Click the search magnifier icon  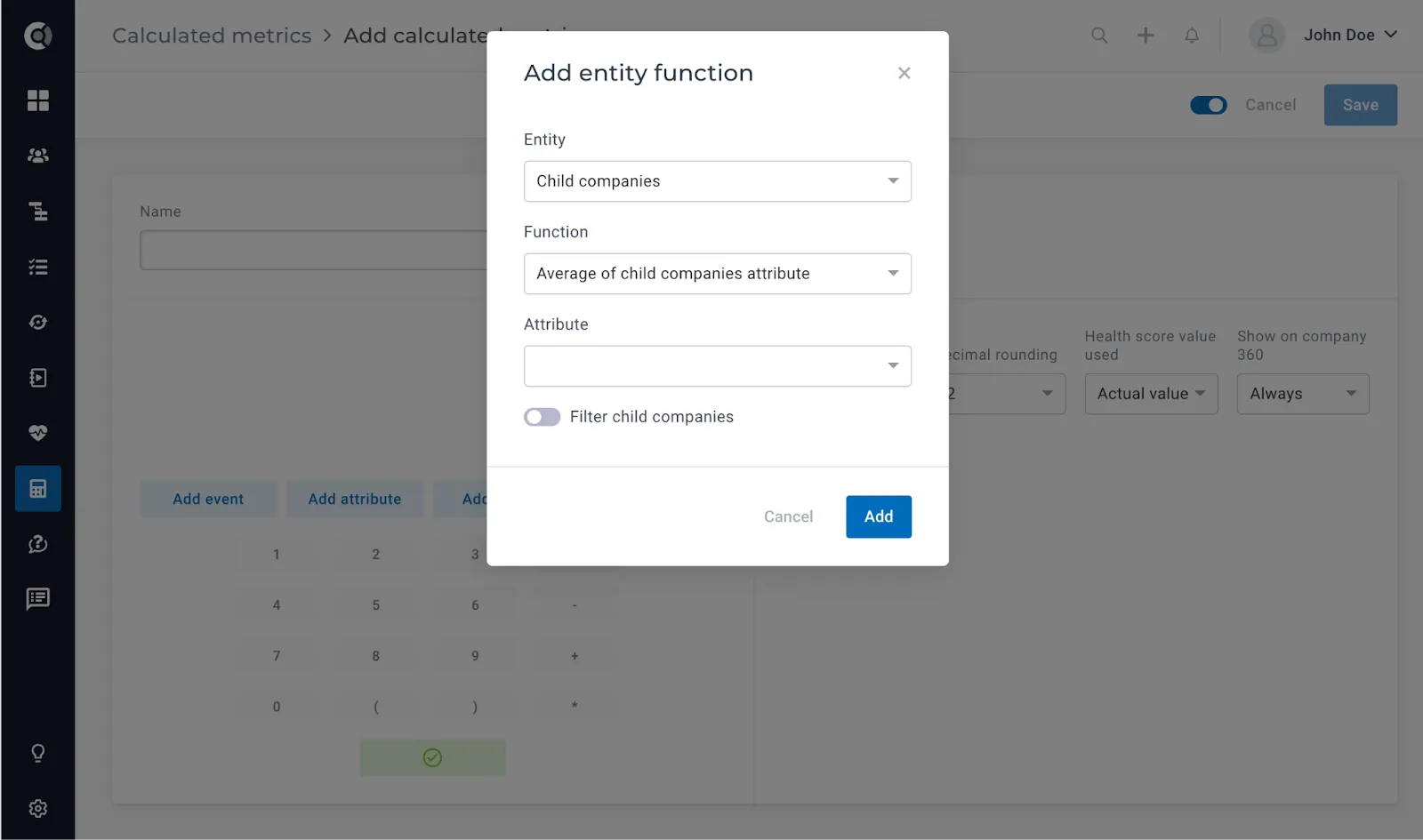(x=1099, y=35)
